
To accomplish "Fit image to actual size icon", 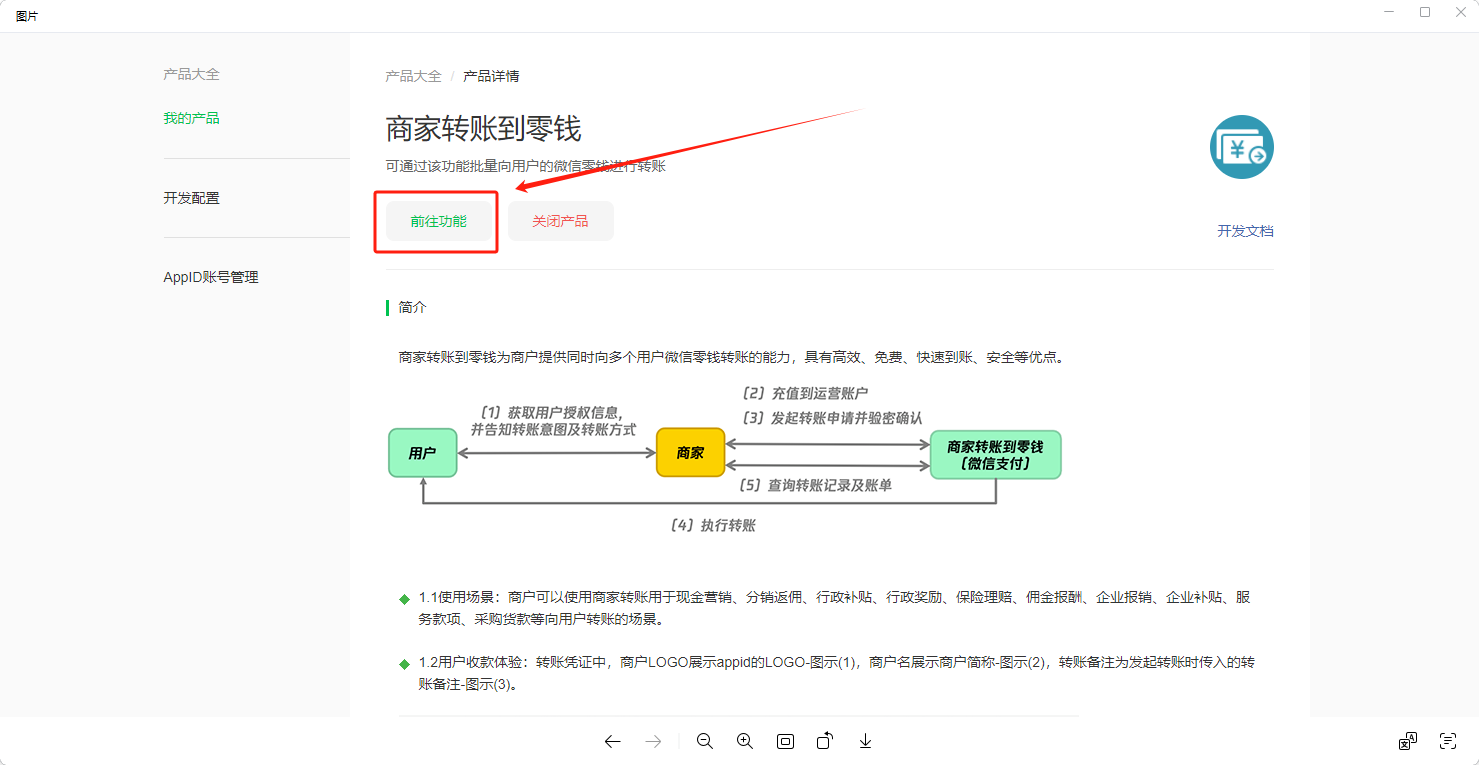I will coord(785,741).
